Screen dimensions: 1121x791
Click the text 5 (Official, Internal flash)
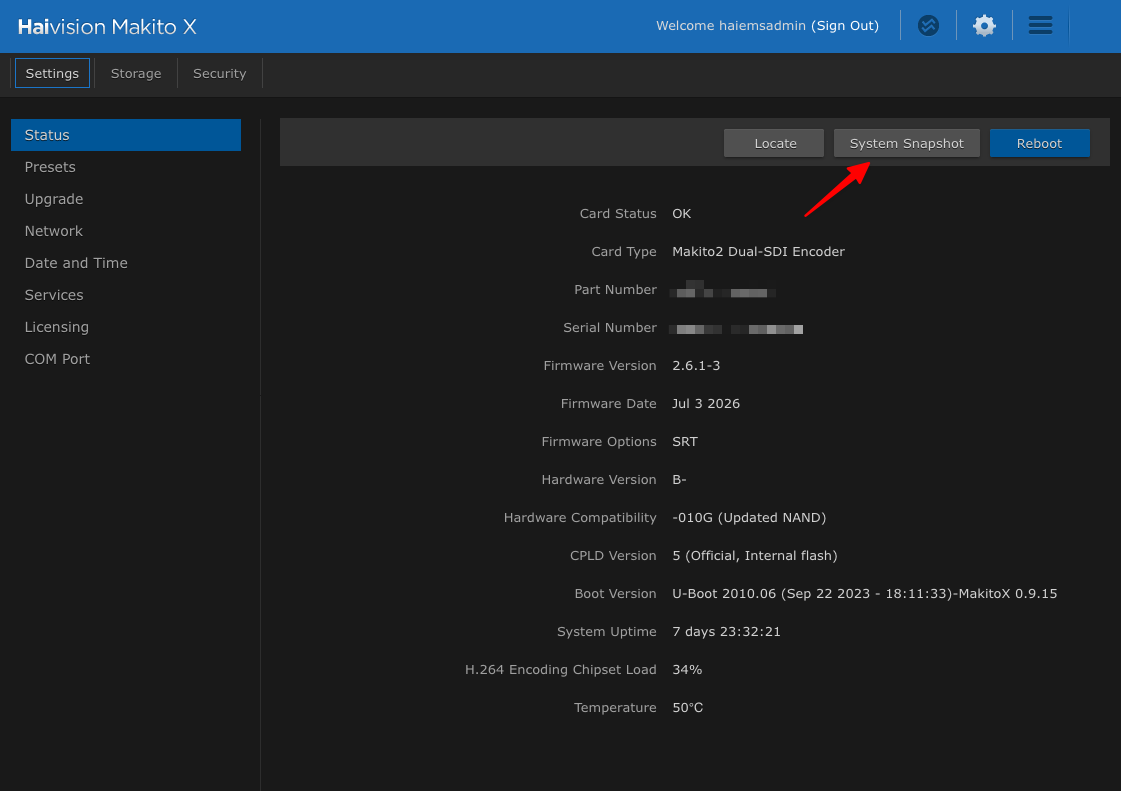[x=754, y=556]
